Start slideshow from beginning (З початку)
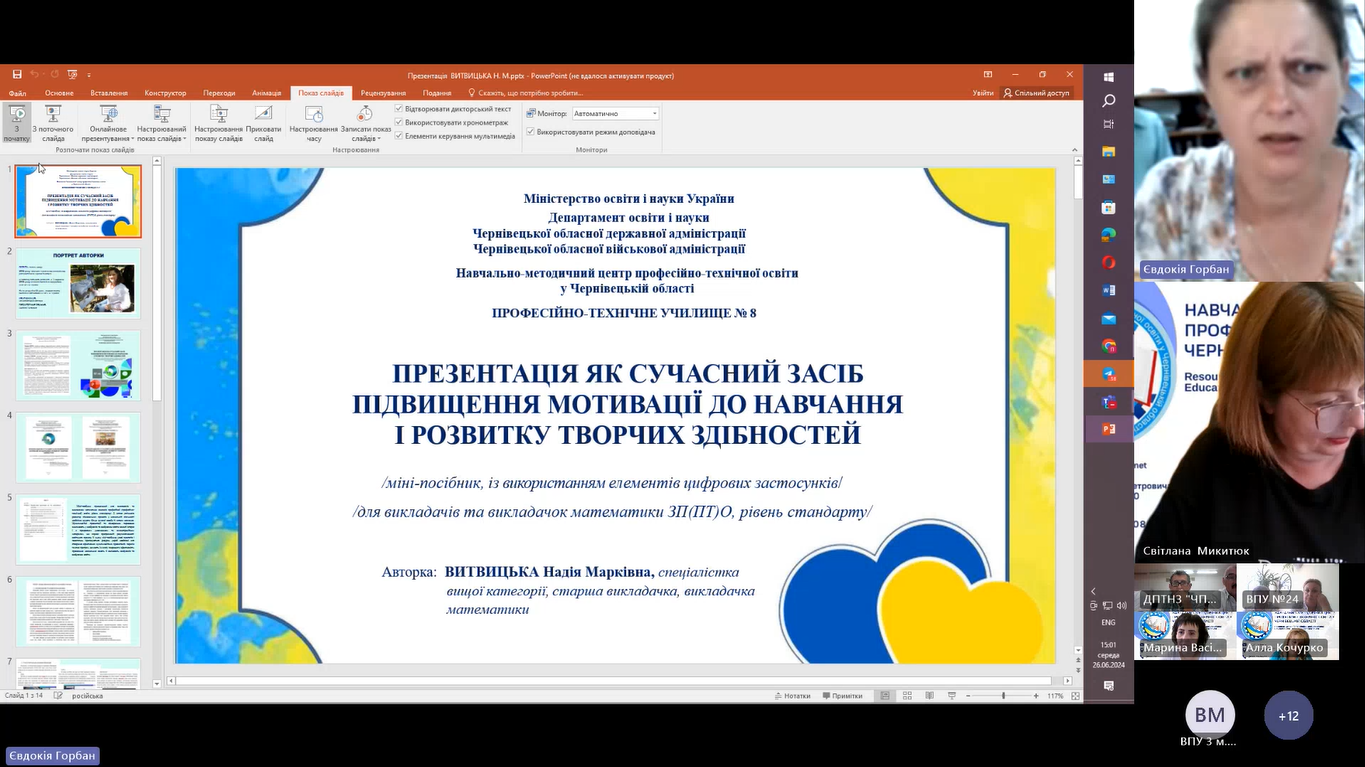This screenshot has width=1365, height=767. [x=17, y=122]
